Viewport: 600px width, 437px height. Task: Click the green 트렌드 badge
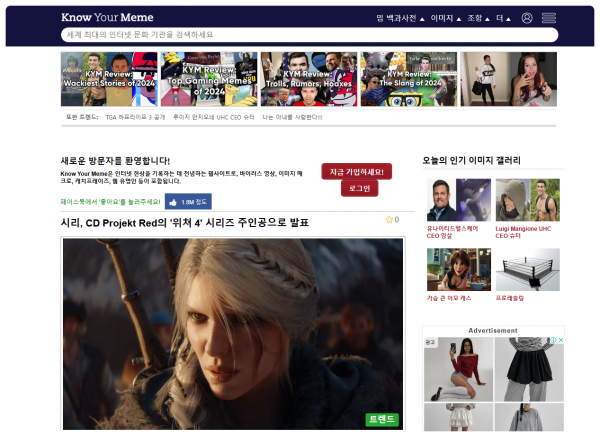pos(382,420)
